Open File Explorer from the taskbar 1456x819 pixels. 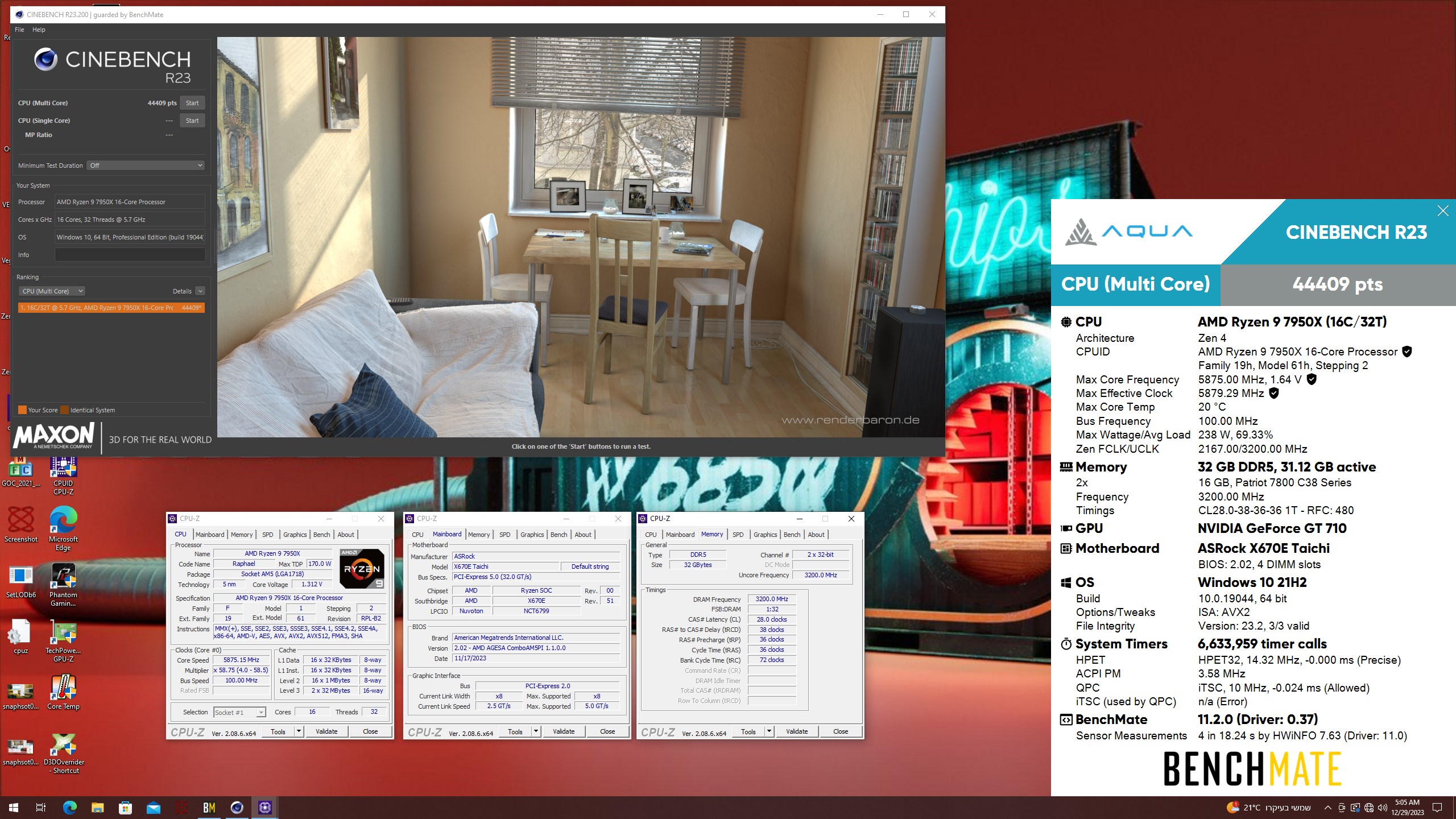[x=98, y=807]
